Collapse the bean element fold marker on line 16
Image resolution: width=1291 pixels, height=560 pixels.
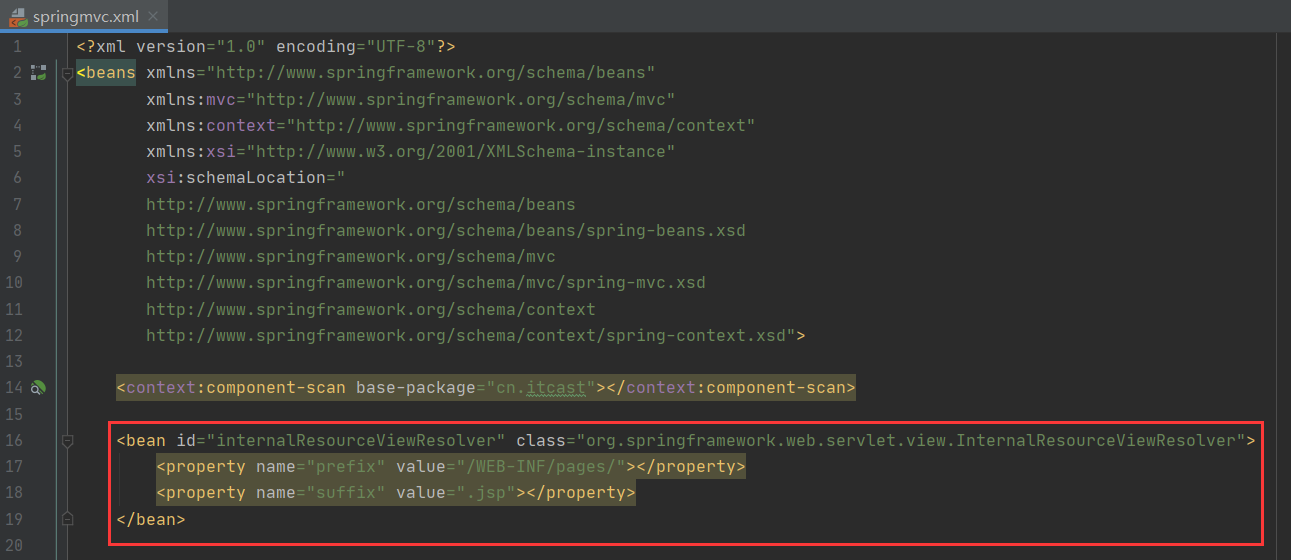[67, 440]
